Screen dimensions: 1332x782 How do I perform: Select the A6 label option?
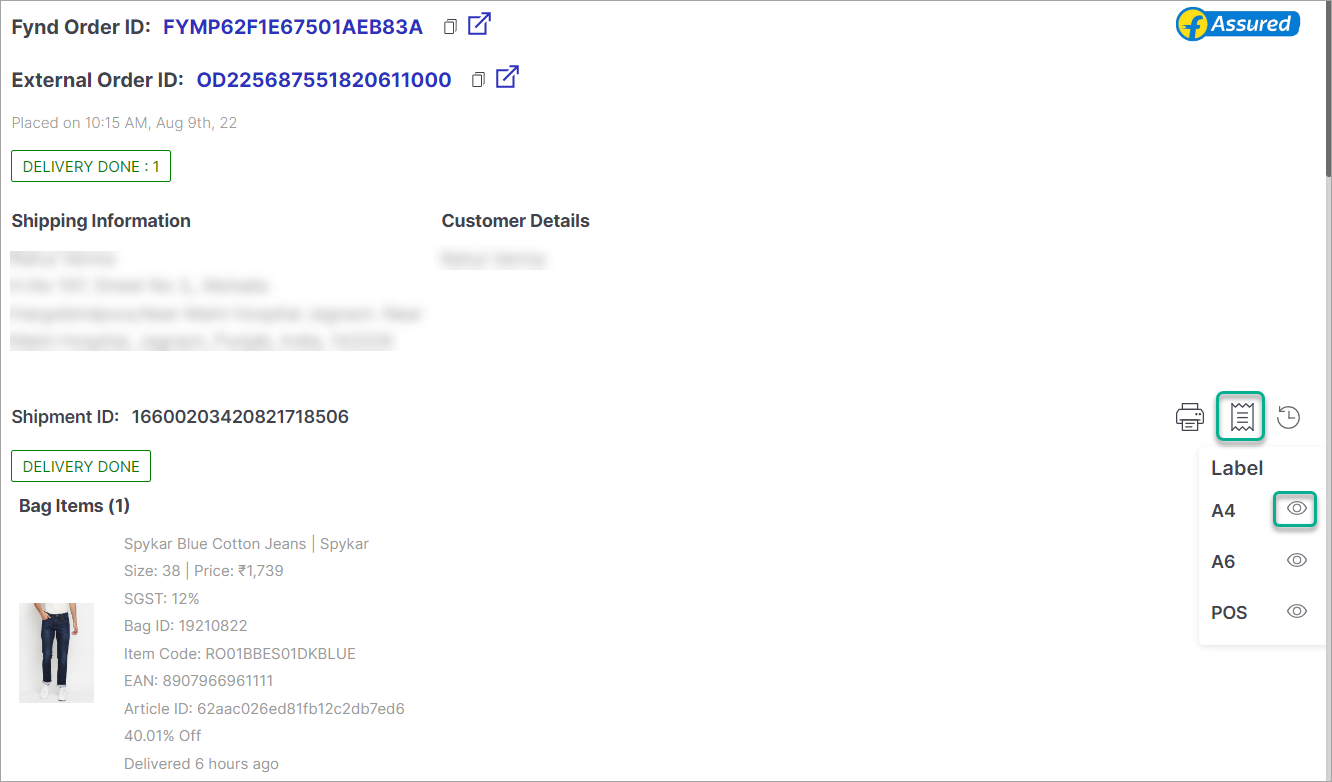1223,562
